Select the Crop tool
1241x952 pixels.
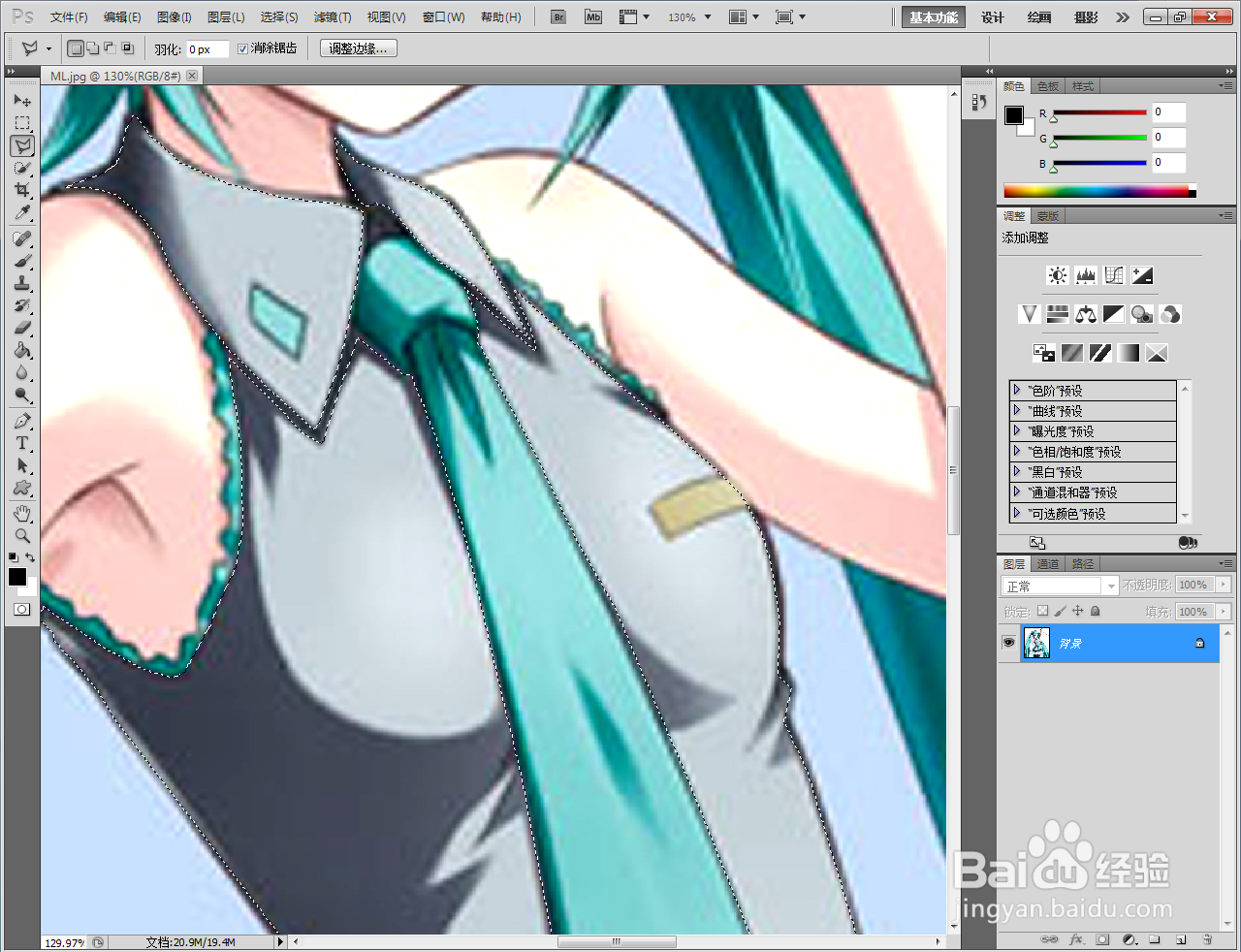click(22, 190)
